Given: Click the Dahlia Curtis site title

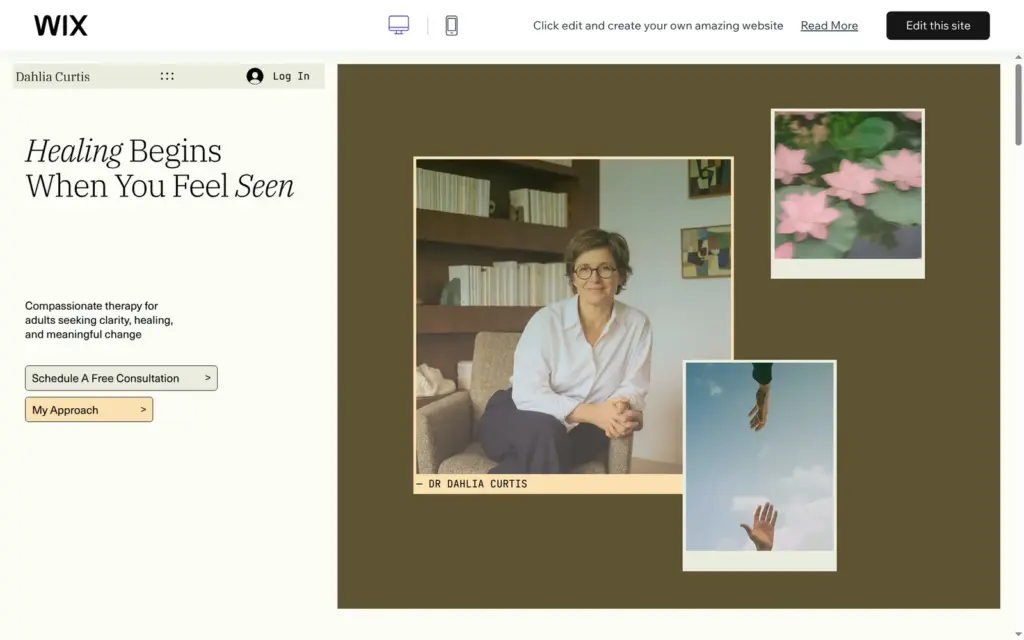Looking at the screenshot, I should click(x=53, y=76).
